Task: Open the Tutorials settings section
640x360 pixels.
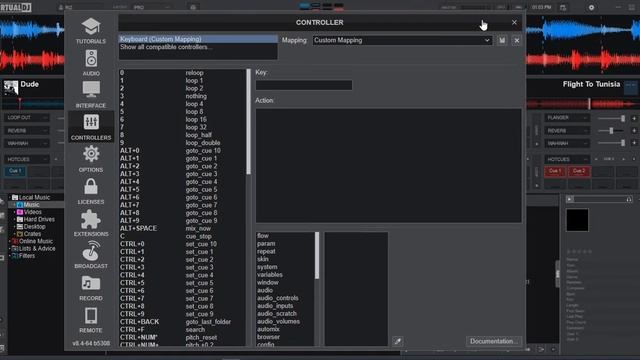Action: 91,31
